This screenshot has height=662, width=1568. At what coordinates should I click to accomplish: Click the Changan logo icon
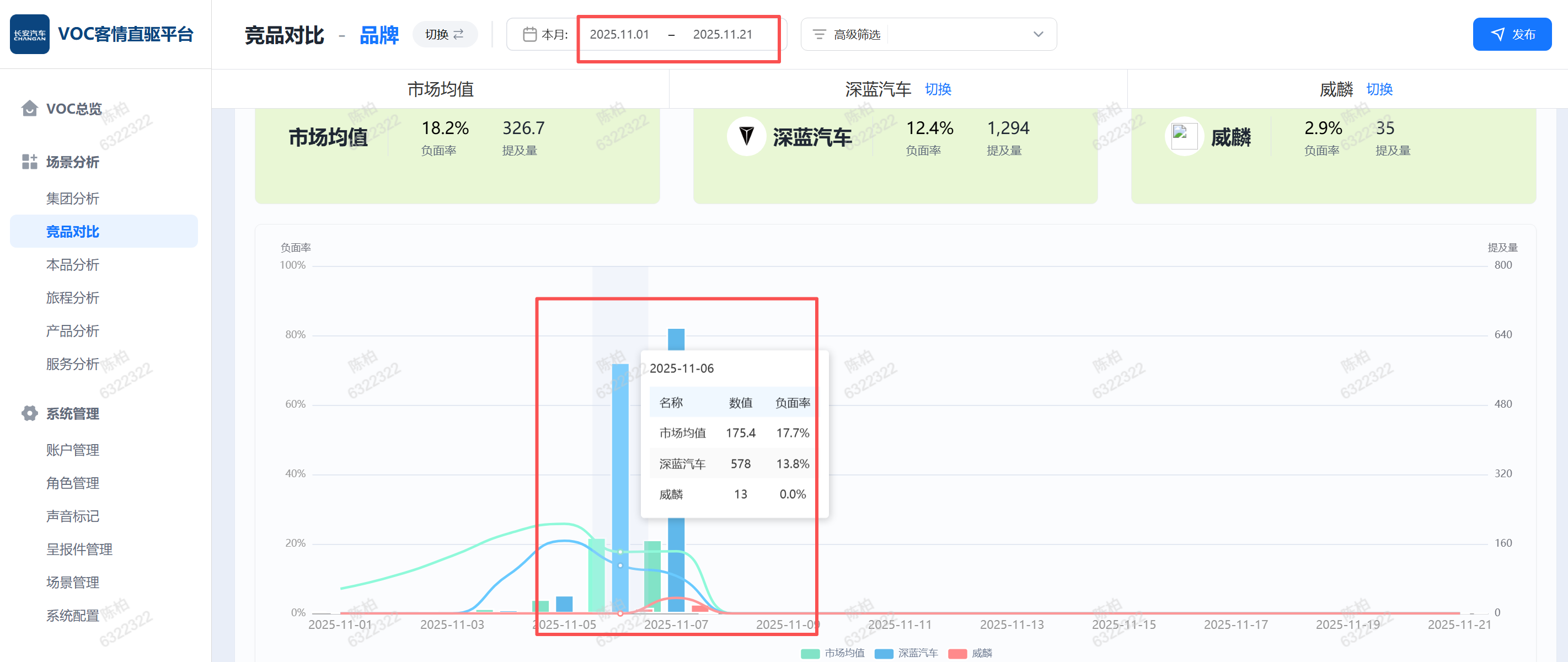tap(29, 34)
